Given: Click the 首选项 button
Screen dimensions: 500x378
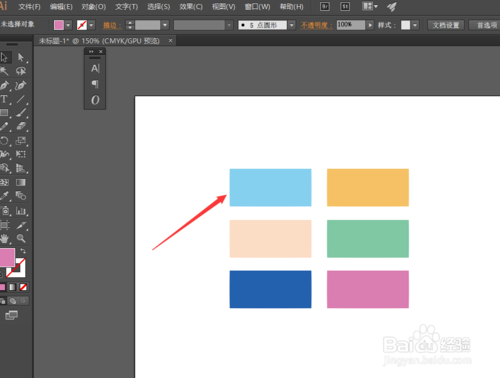Looking at the screenshot, I should coord(485,25).
